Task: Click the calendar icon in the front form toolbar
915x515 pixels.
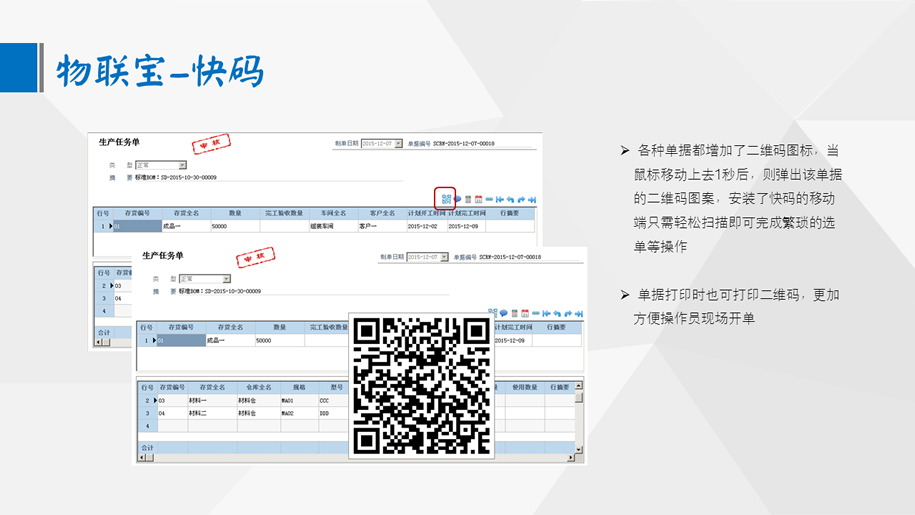Action: [524, 313]
